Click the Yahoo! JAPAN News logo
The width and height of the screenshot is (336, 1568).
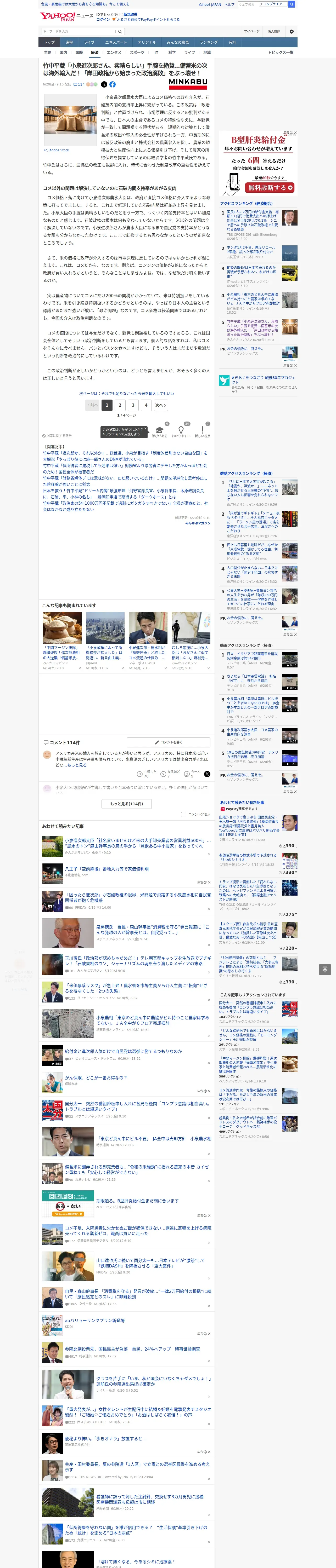click(66, 16)
